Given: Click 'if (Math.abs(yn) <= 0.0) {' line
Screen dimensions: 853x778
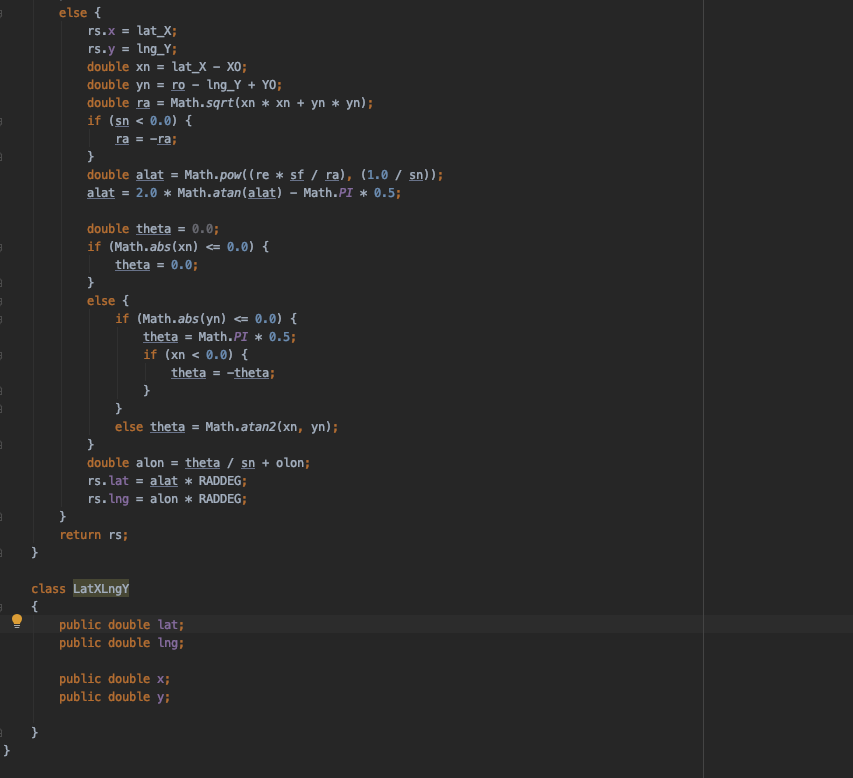Looking at the screenshot, I should pyautogui.click(x=206, y=318).
